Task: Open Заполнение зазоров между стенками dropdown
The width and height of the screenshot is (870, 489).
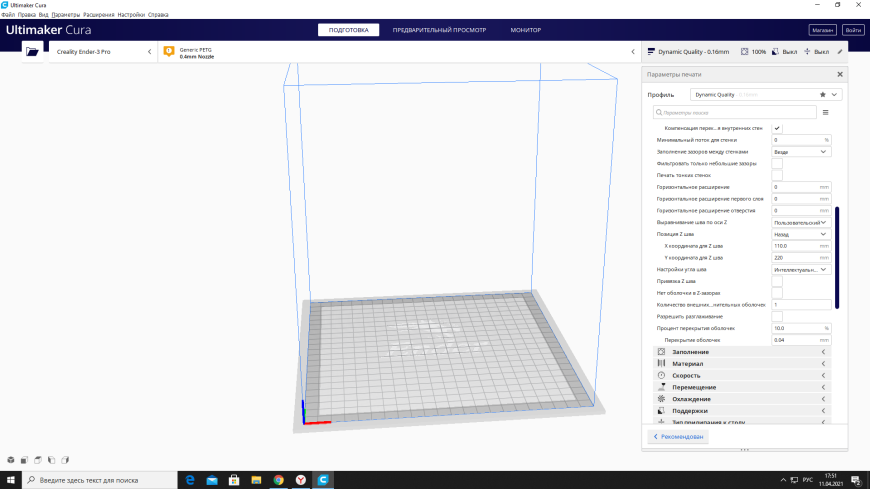Action: 801,152
